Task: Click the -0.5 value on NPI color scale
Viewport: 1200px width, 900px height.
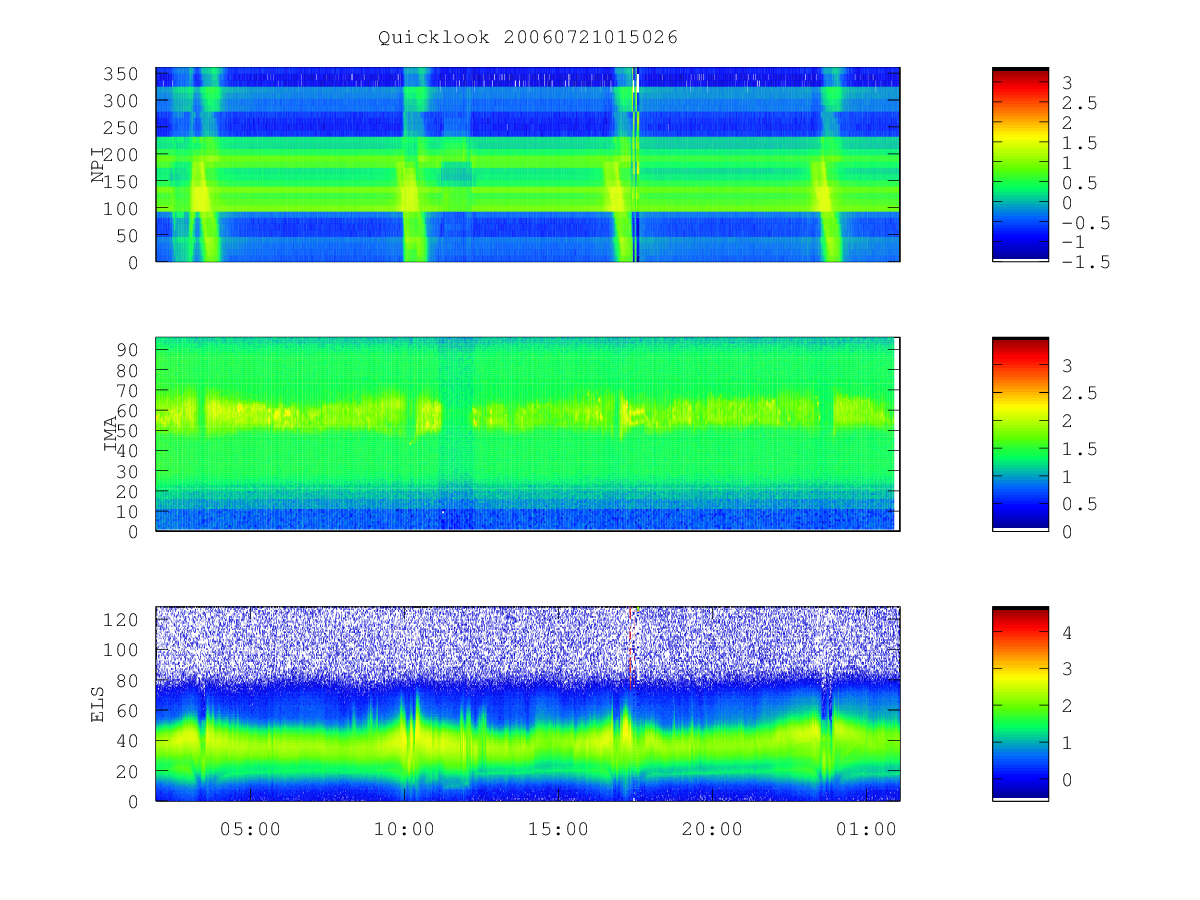Action: (x=1084, y=222)
